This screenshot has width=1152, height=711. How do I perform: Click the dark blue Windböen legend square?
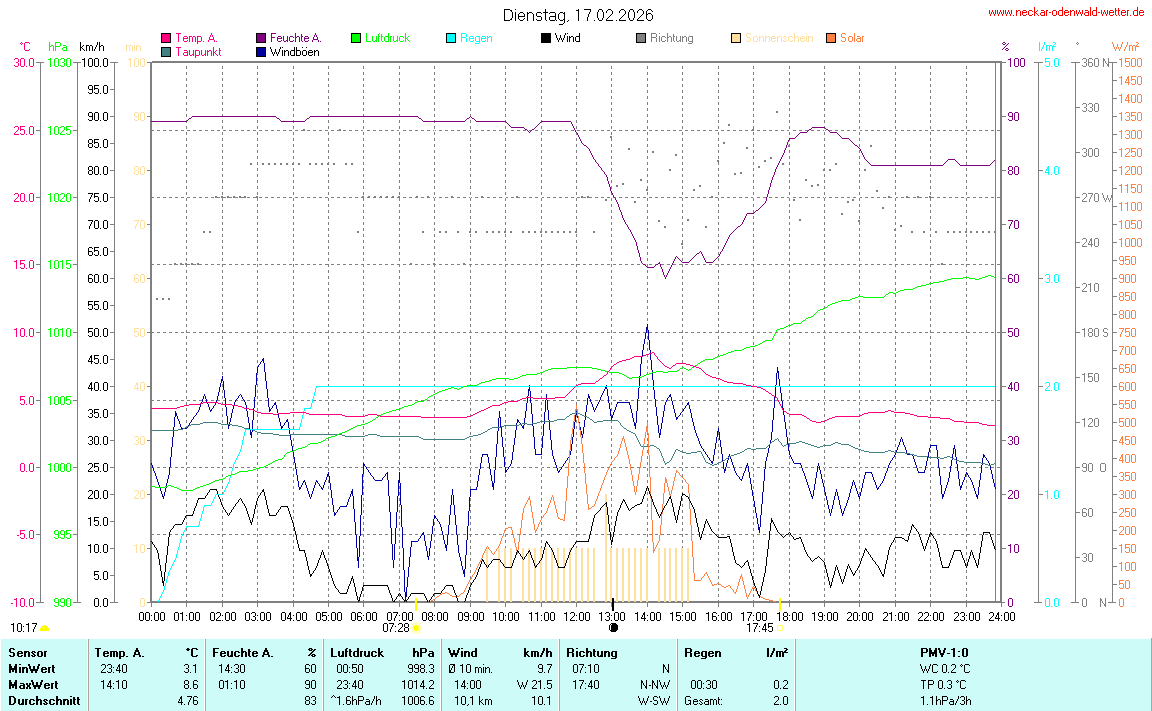(261, 52)
